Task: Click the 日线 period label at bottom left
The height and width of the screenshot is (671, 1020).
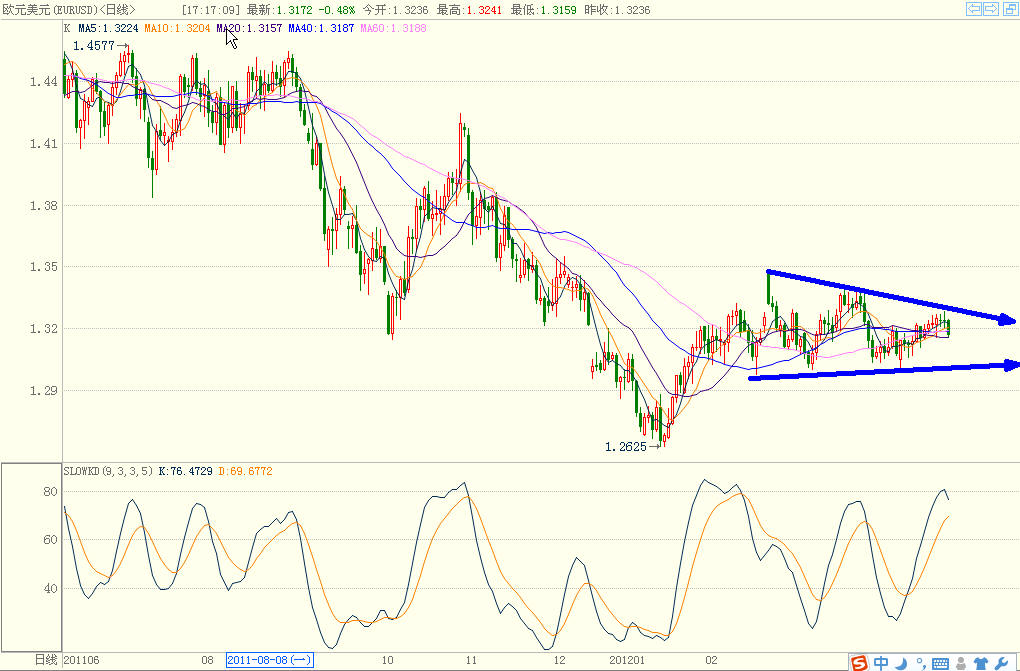Action: [46, 660]
